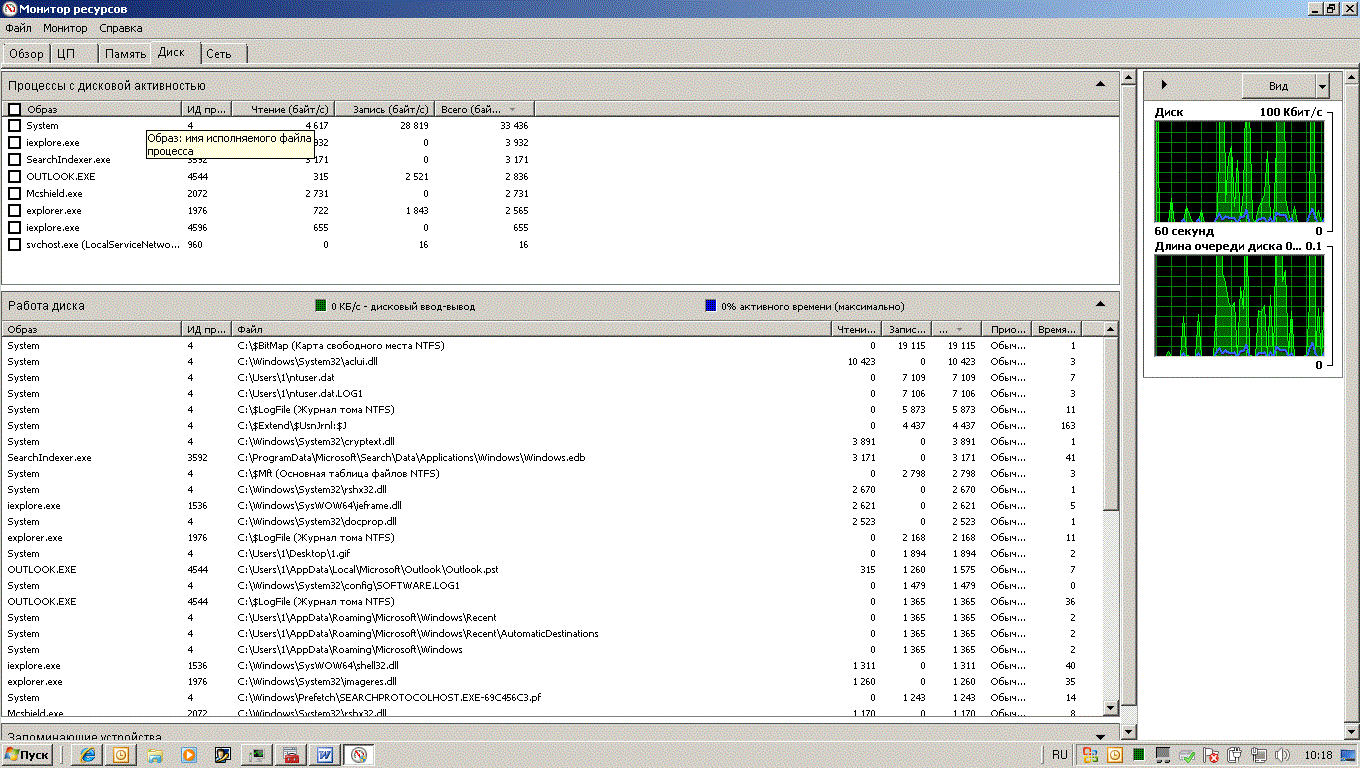Select all processes via the Образ header checkbox
This screenshot has width=1360, height=769.
14,109
